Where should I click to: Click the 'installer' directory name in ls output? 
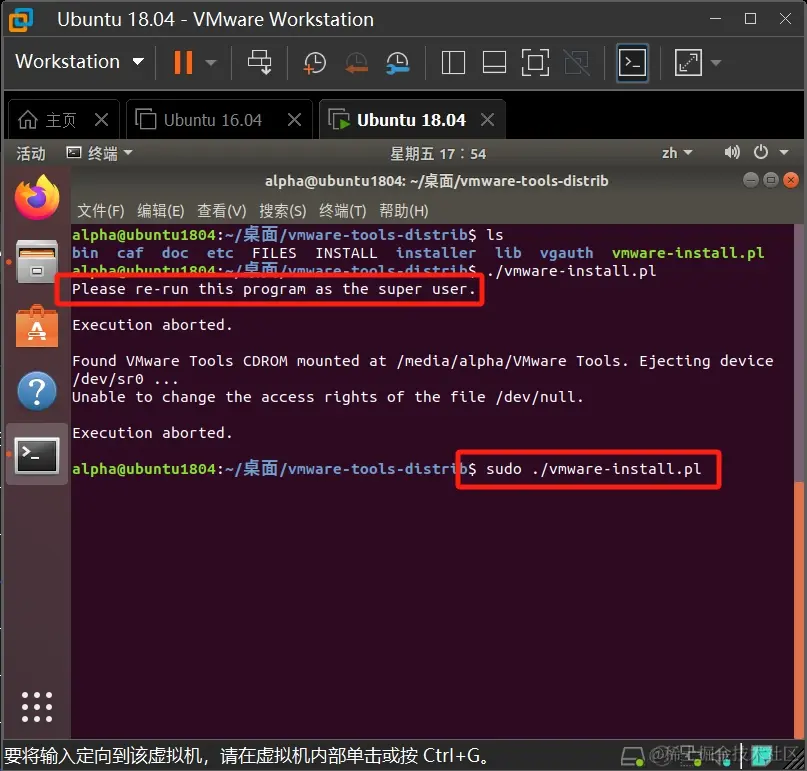click(435, 253)
